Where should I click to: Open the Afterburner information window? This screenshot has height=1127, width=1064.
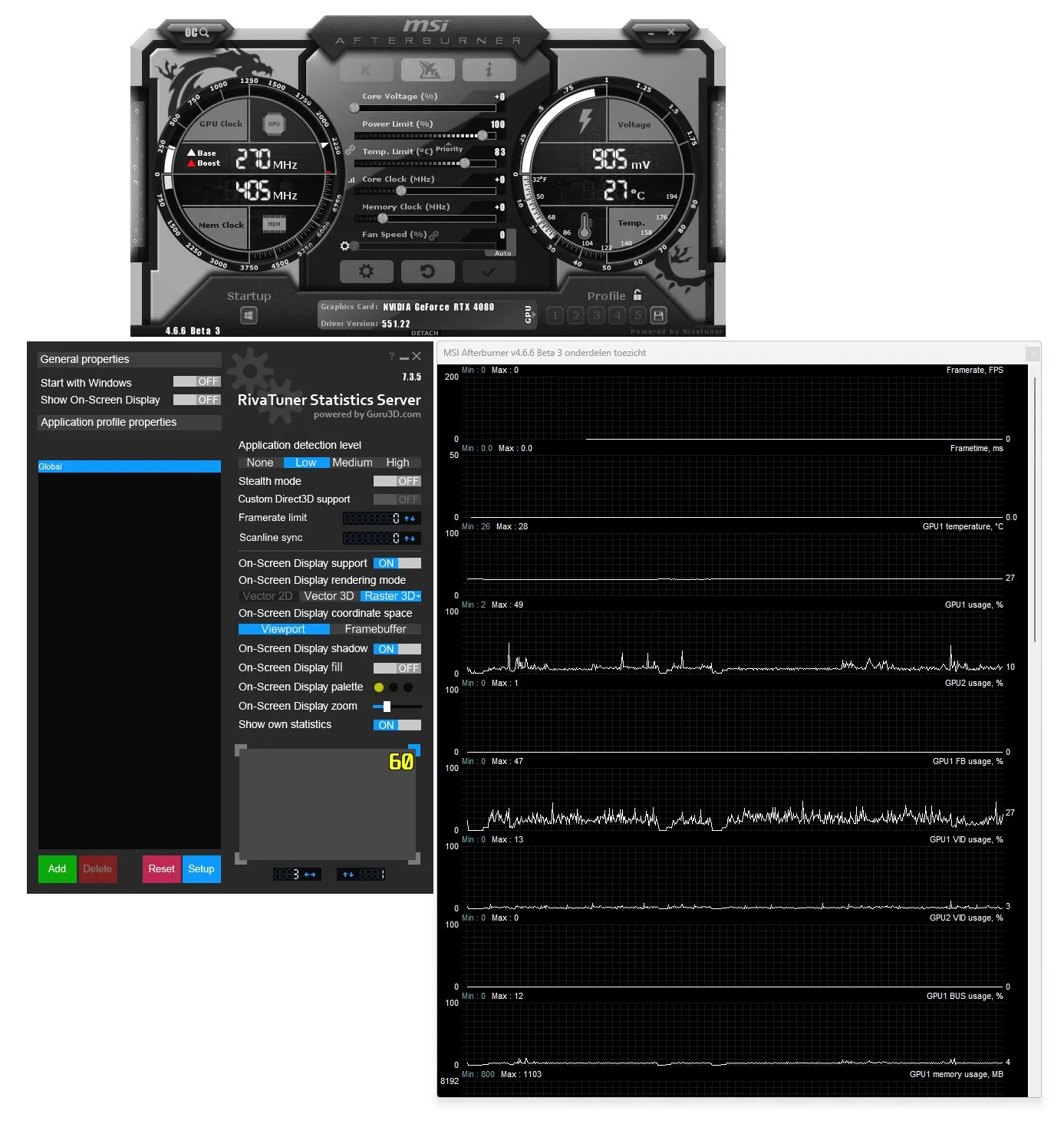(489, 69)
